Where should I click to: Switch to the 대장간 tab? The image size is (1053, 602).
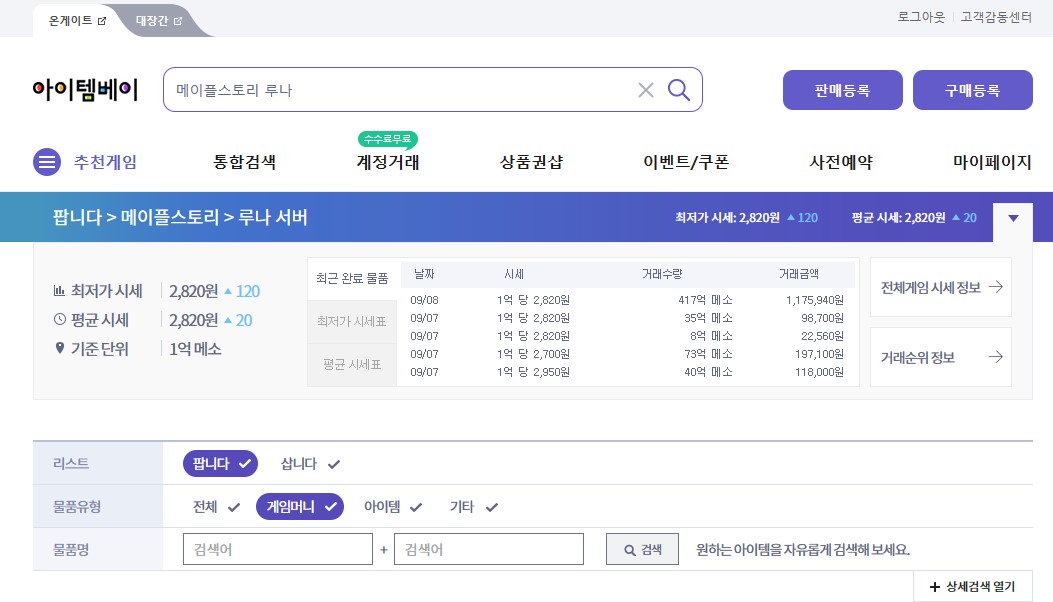tap(159, 21)
